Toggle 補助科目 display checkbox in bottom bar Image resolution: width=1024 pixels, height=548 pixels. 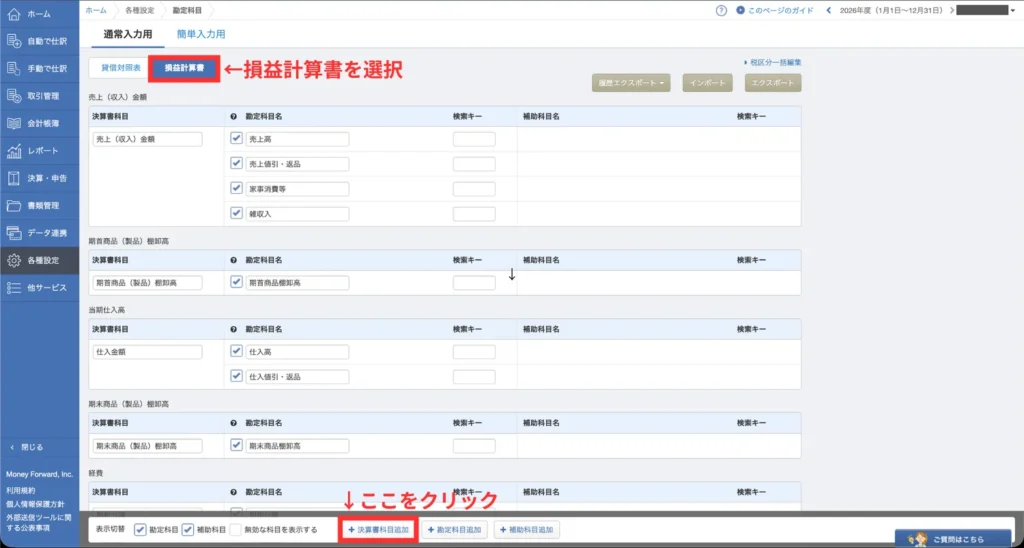coord(188,530)
